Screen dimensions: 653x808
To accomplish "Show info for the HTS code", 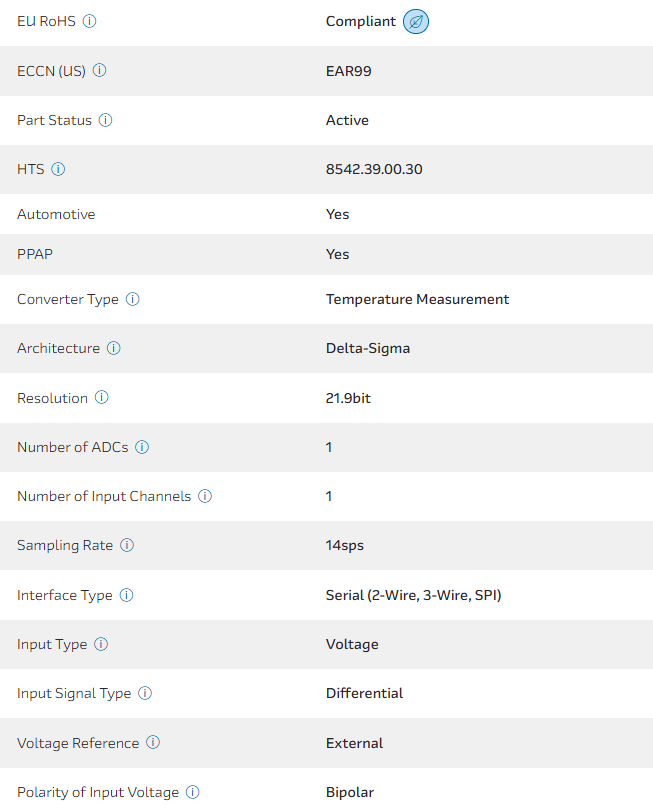I will [58, 169].
